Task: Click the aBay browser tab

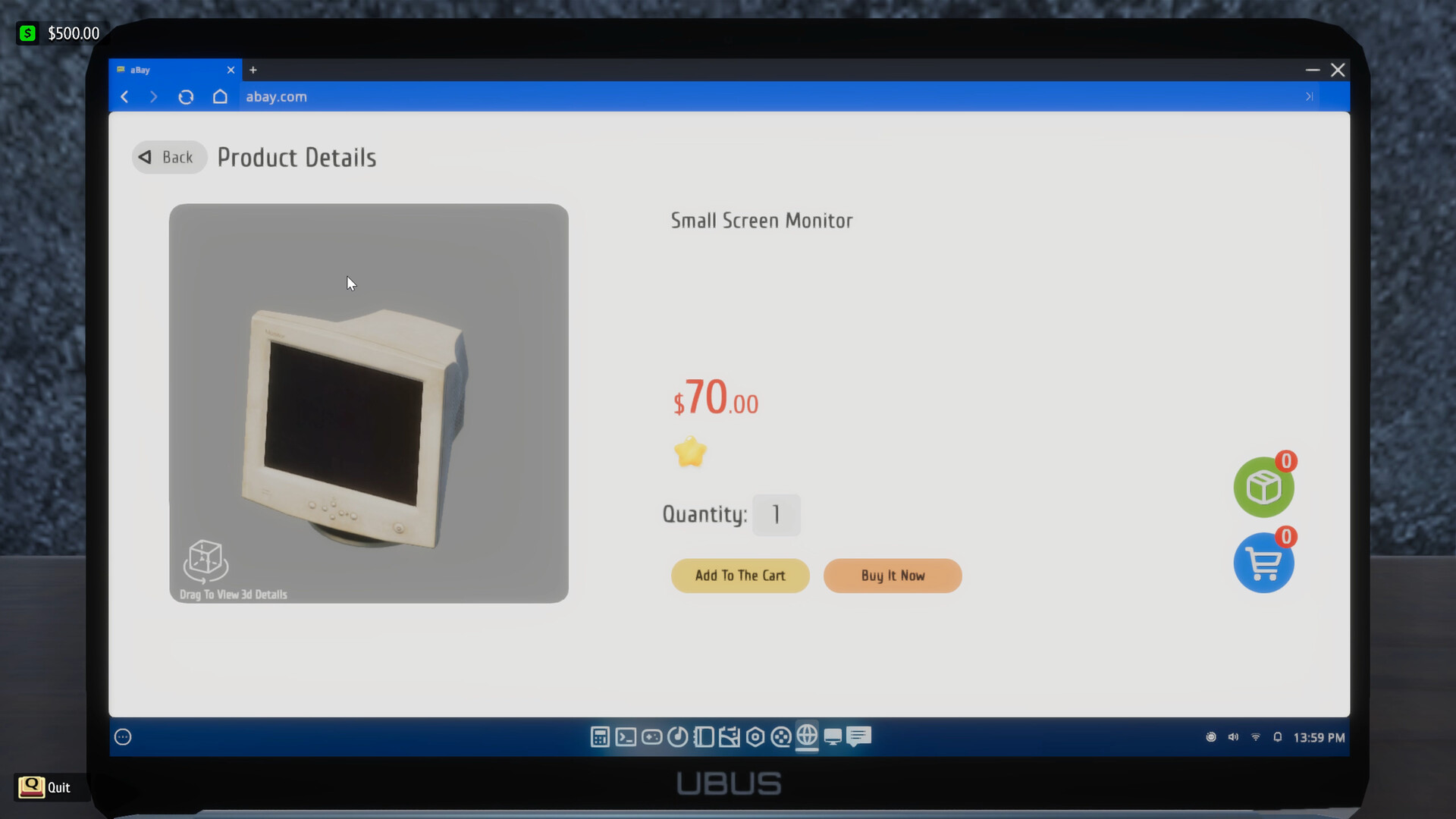Action: pyautogui.click(x=170, y=70)
